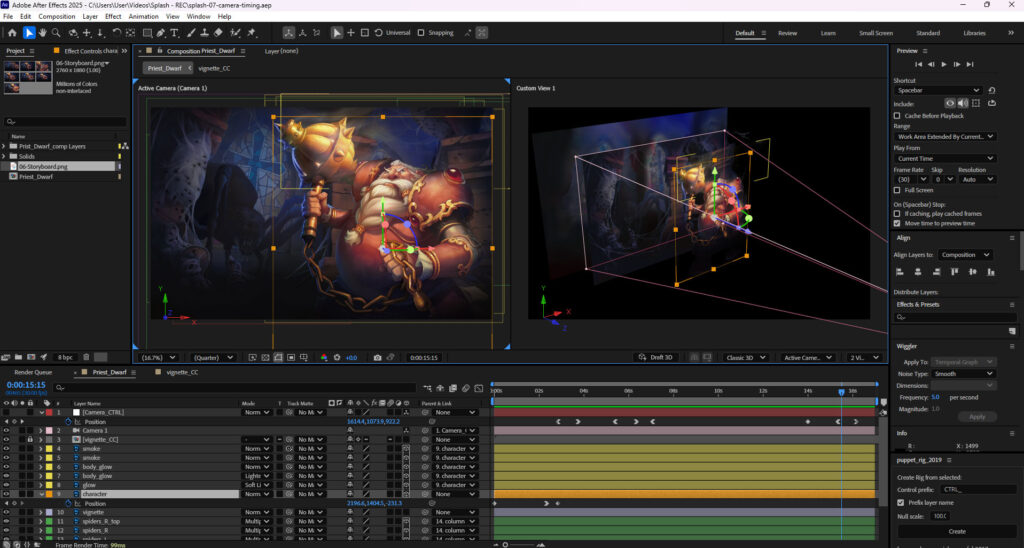Switch to Review workspace tab
This screenshot has width=1024, height=548.
(787, 33)
